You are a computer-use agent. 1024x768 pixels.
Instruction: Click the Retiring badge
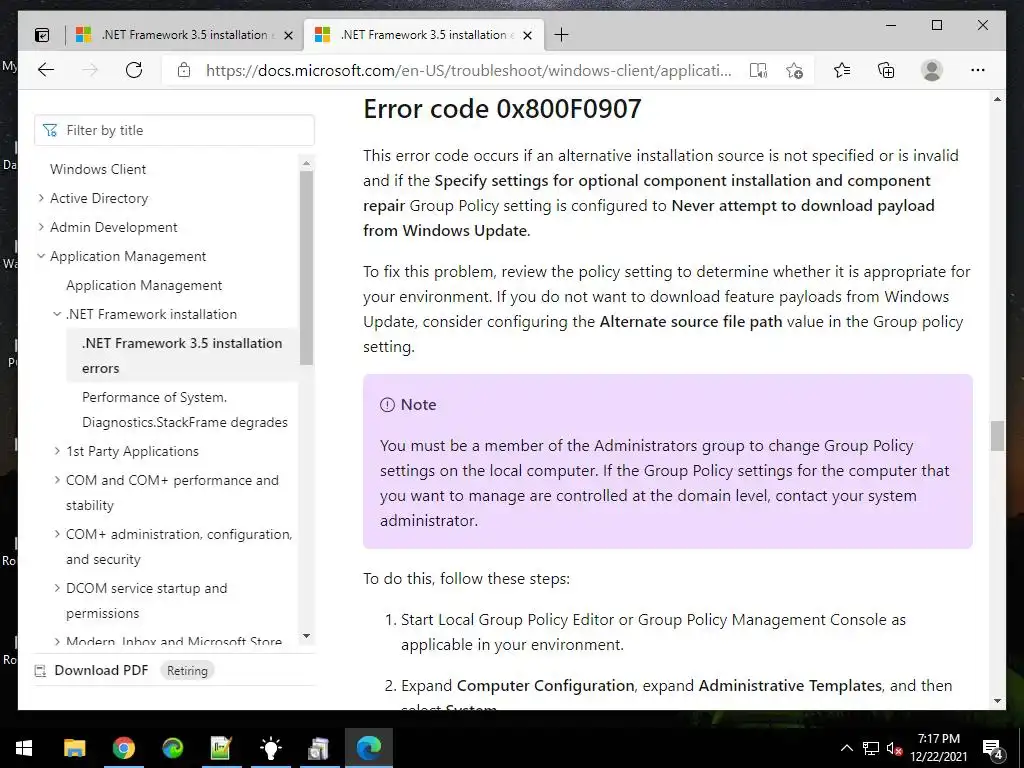187,671
